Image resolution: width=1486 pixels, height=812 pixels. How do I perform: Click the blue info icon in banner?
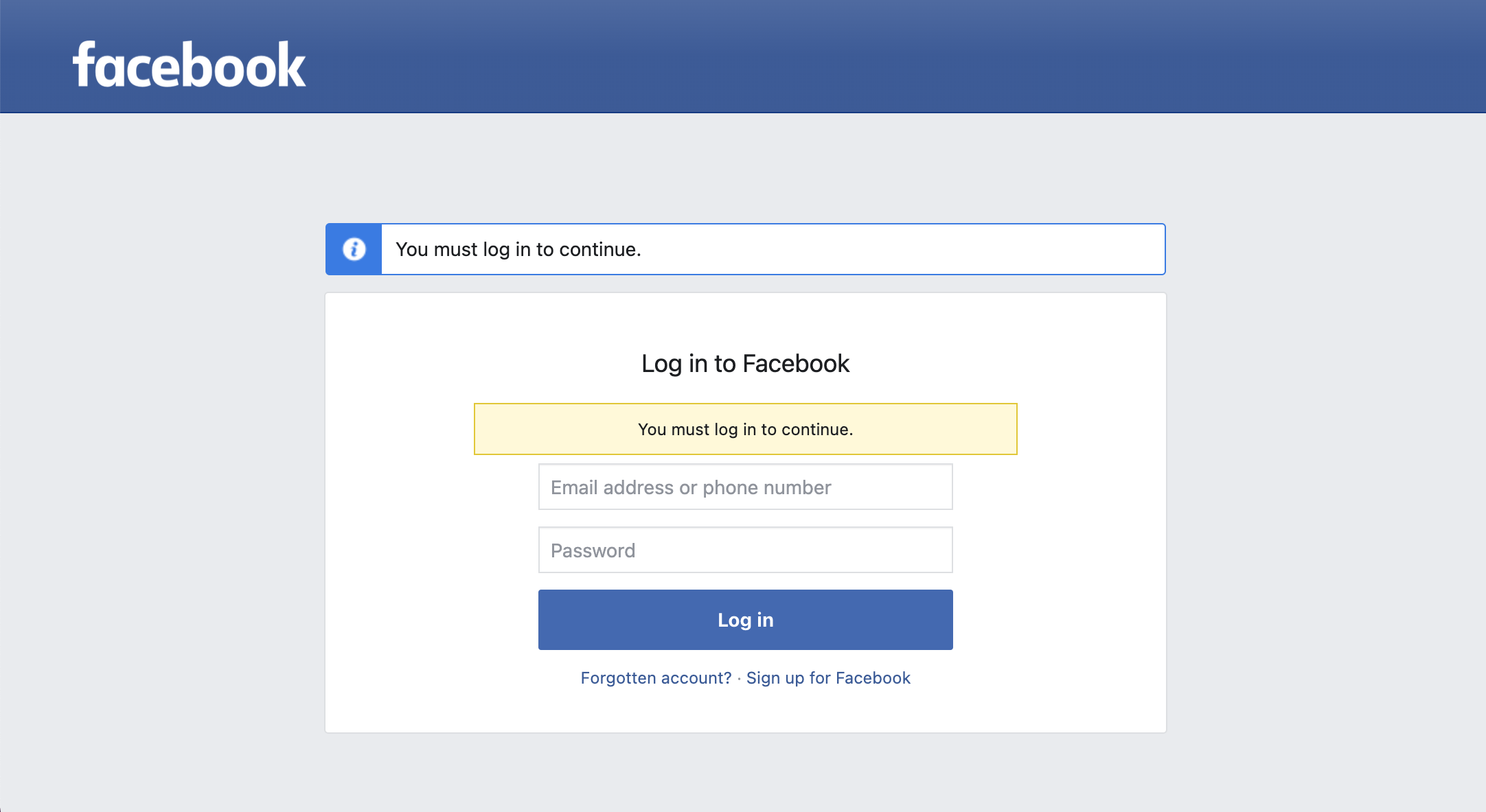pyautogui.click(x=354, y=249)
